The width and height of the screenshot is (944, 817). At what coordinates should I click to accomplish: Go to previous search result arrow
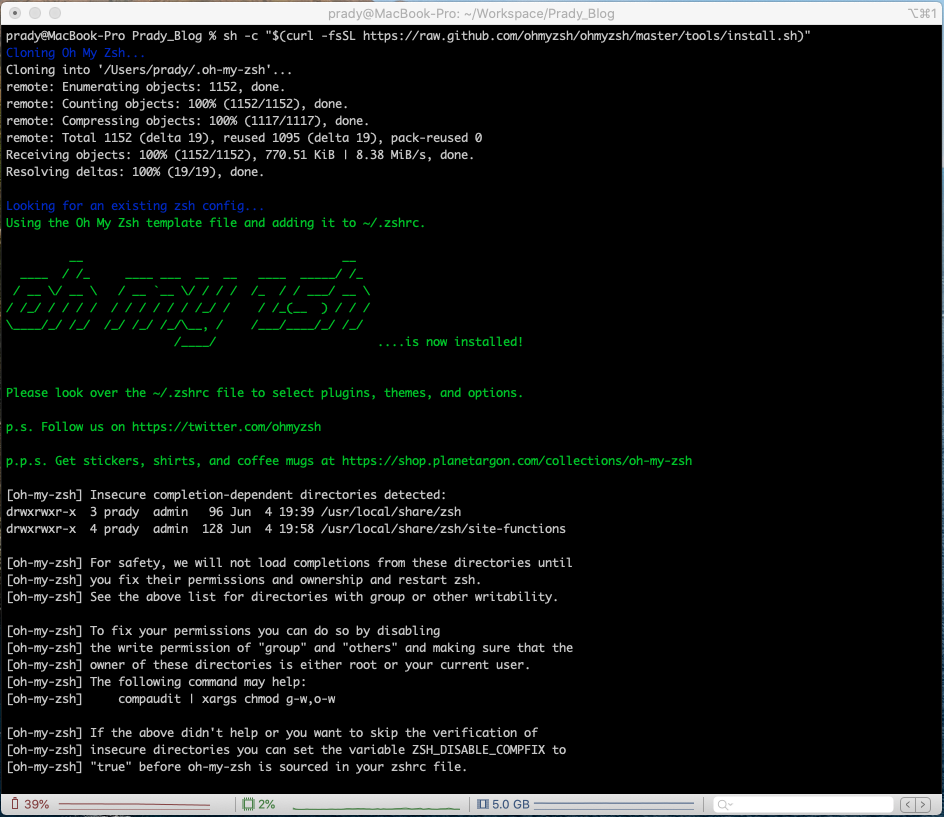click(x=908, y=804)
